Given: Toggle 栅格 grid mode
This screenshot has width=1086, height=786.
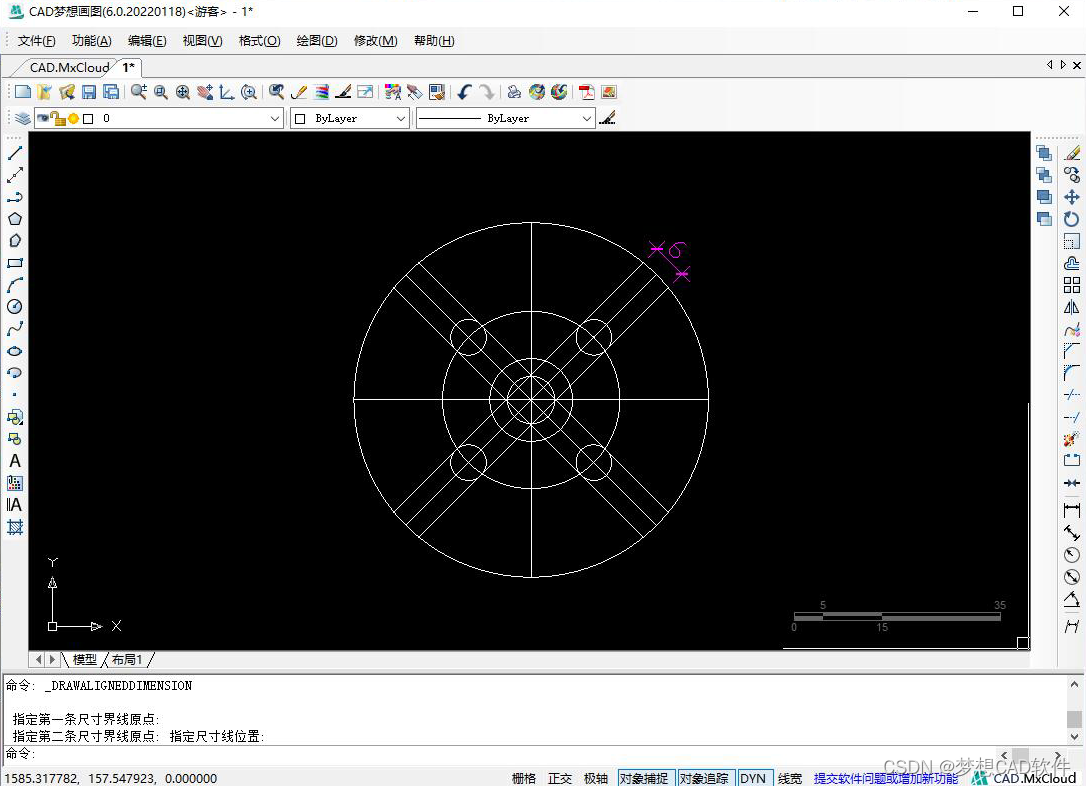Looking at the screenshot, I should 524,778.
